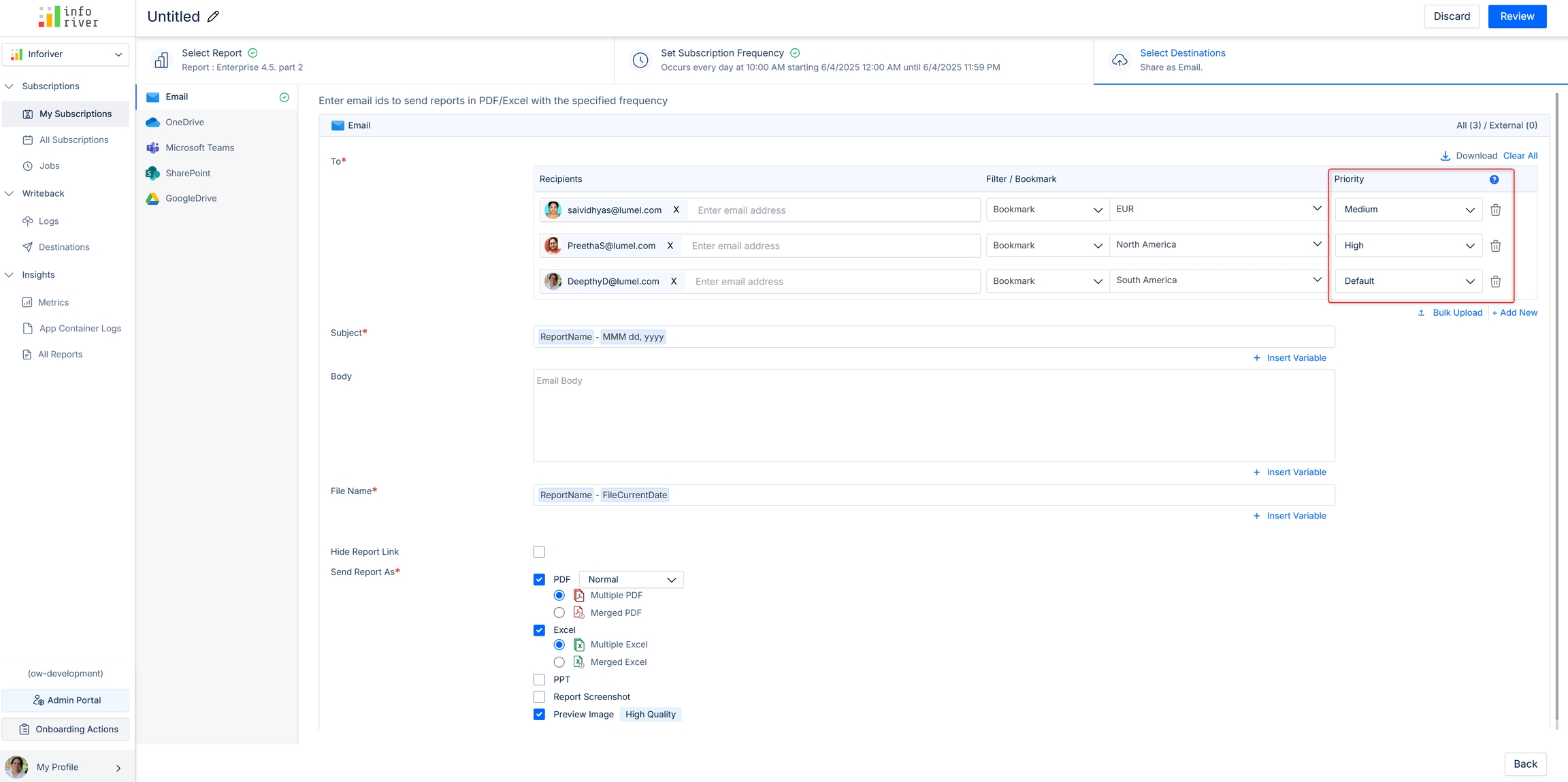Check the Hide Report Link checkbox
The width and height of the screenshot is (1568, 782).
tap(539, 552)
